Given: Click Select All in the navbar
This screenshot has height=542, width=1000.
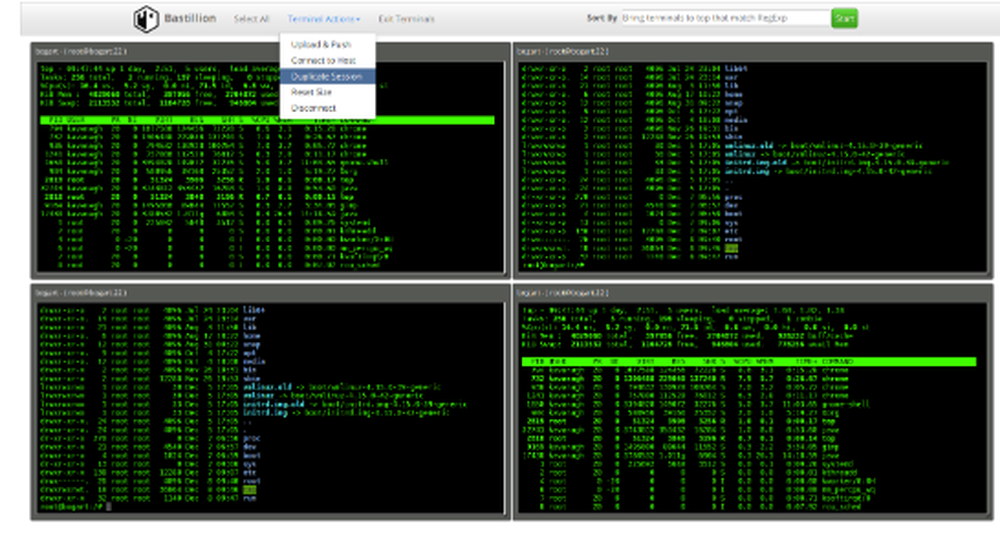Looking at the screenshot, I should pyautogui.click(x=251, y=19).
